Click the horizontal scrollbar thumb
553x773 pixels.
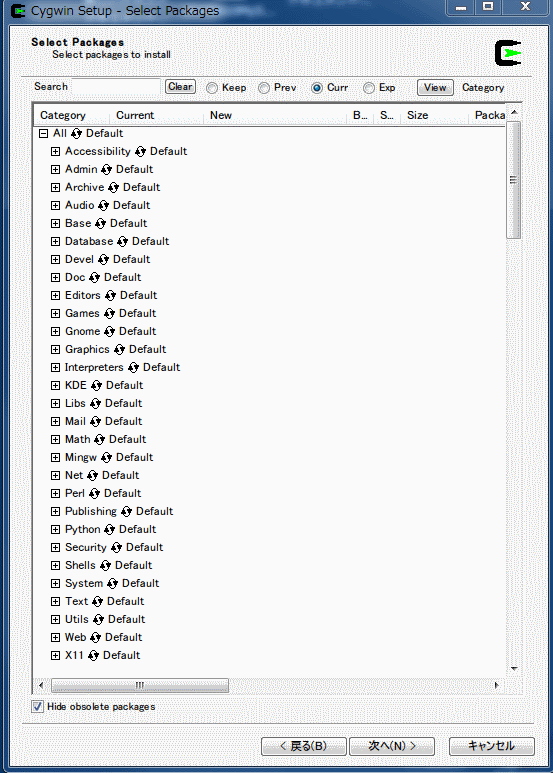pos(140,685)
